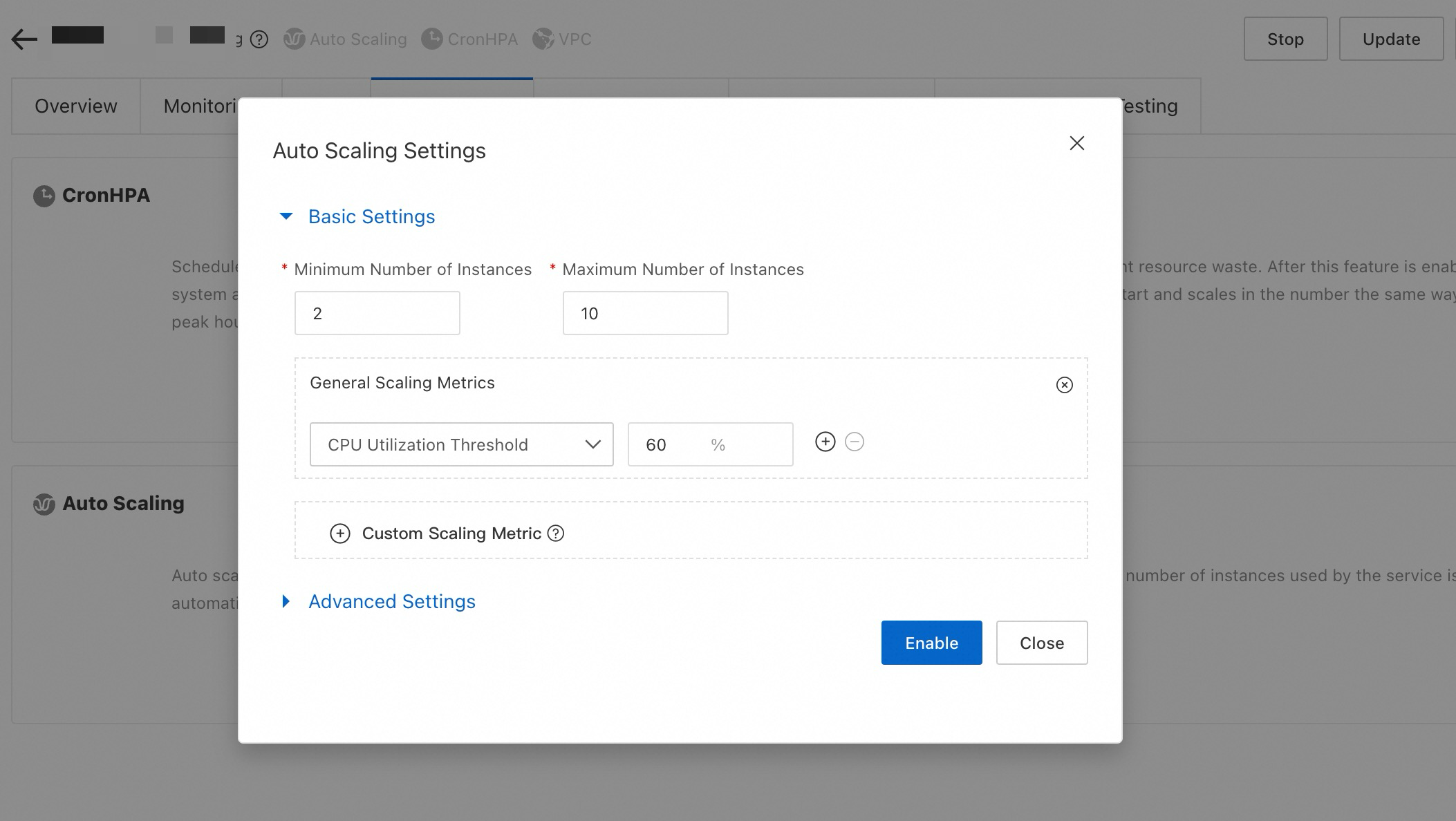Click the Enable button

click(x=931, y=643)
